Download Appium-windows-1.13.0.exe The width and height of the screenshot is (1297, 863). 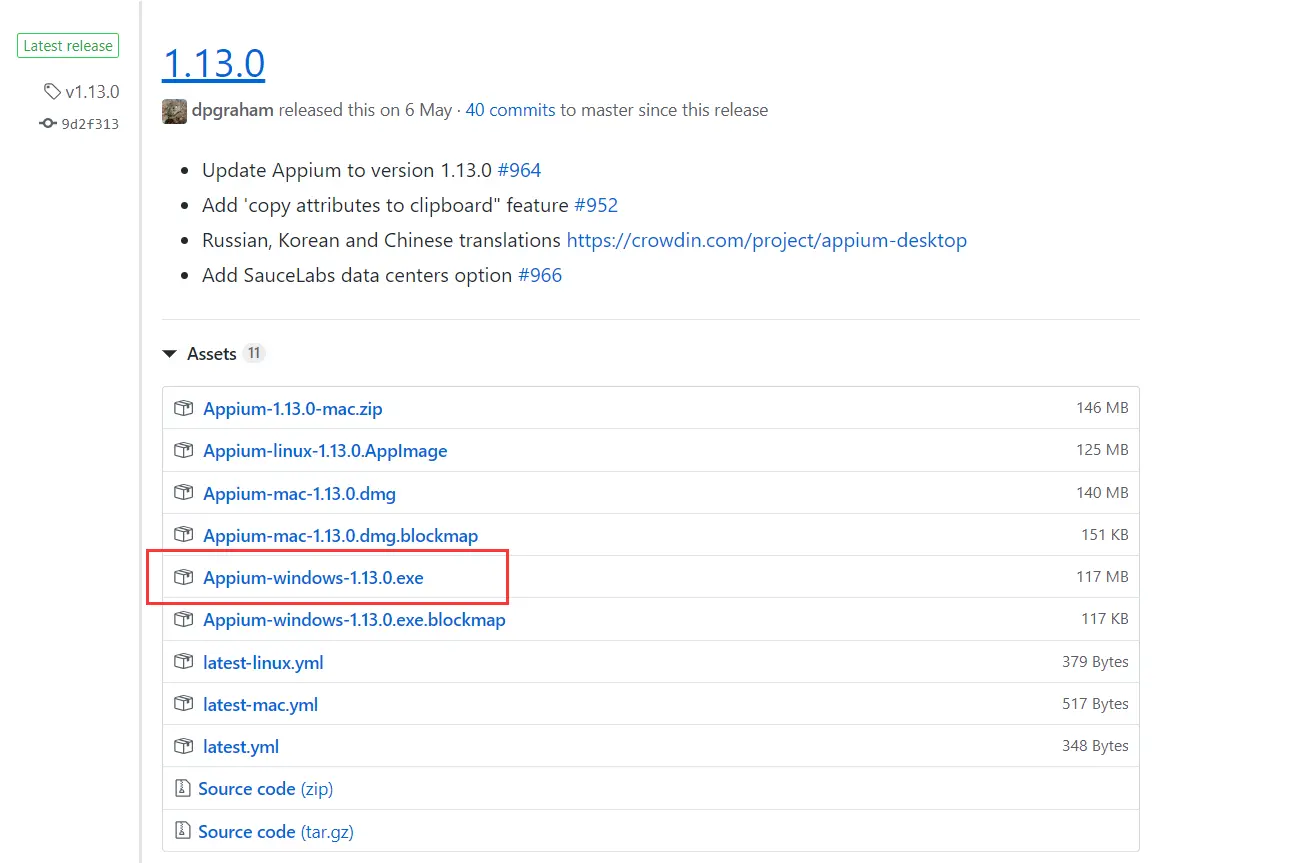tap(313, 577)
